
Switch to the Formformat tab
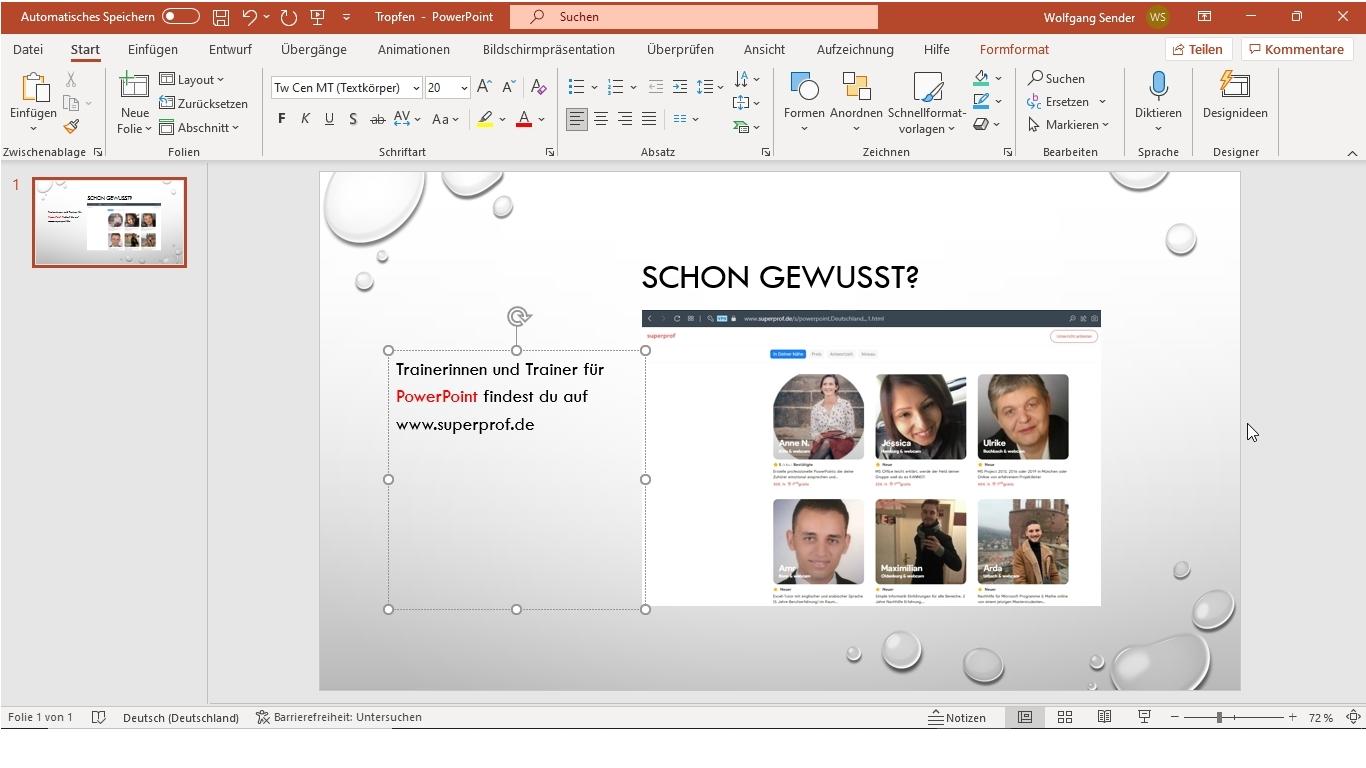click(x=1014, y=49)
